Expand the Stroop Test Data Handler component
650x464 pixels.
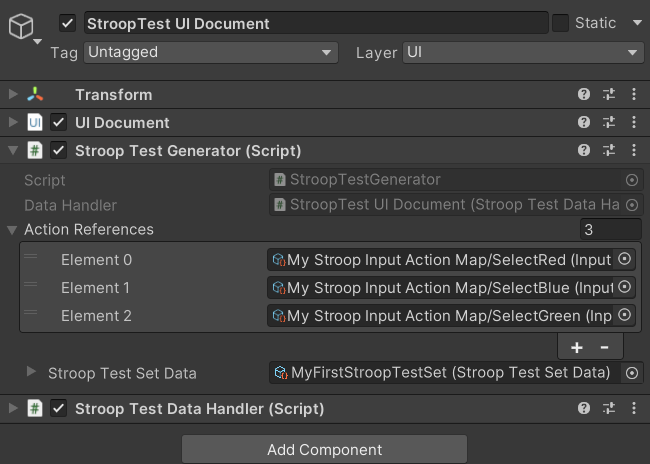pyautogui.click(x=13, y=408)
